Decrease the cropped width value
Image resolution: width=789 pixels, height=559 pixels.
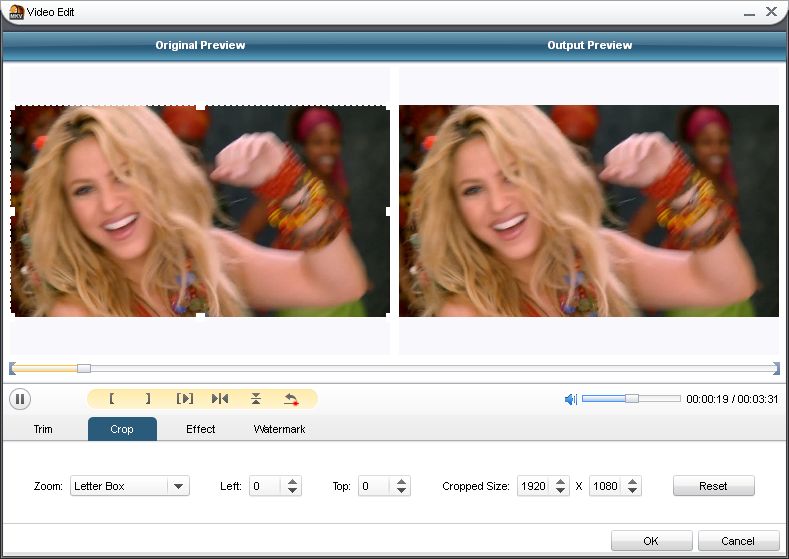[x=561, y=491]
